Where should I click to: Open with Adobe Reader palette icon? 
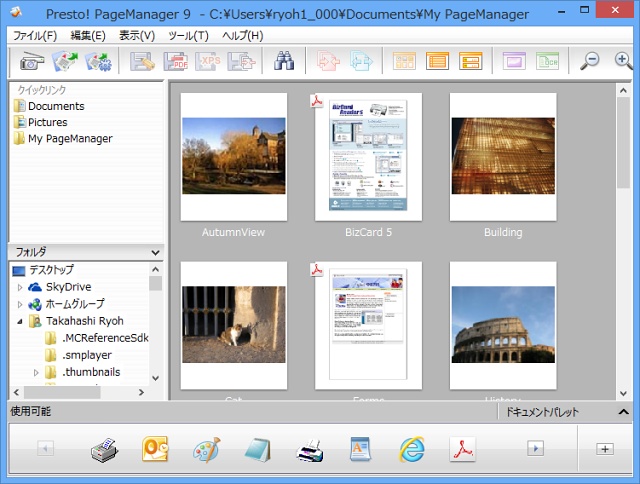462,449
